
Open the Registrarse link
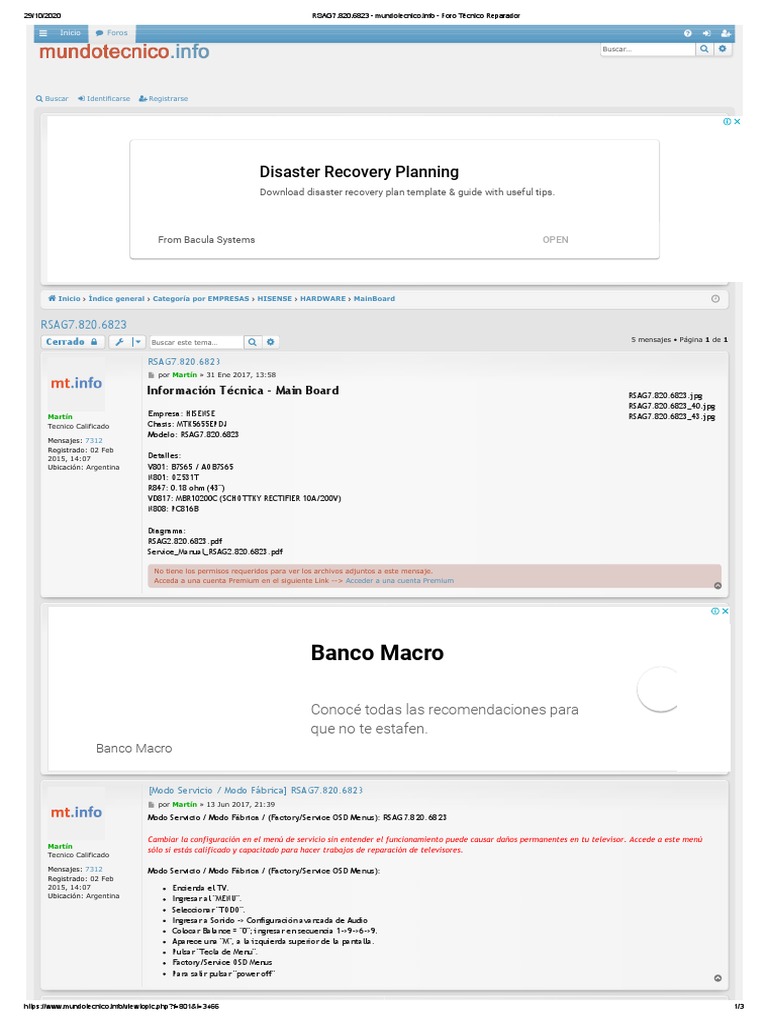(x=163, y=99)
